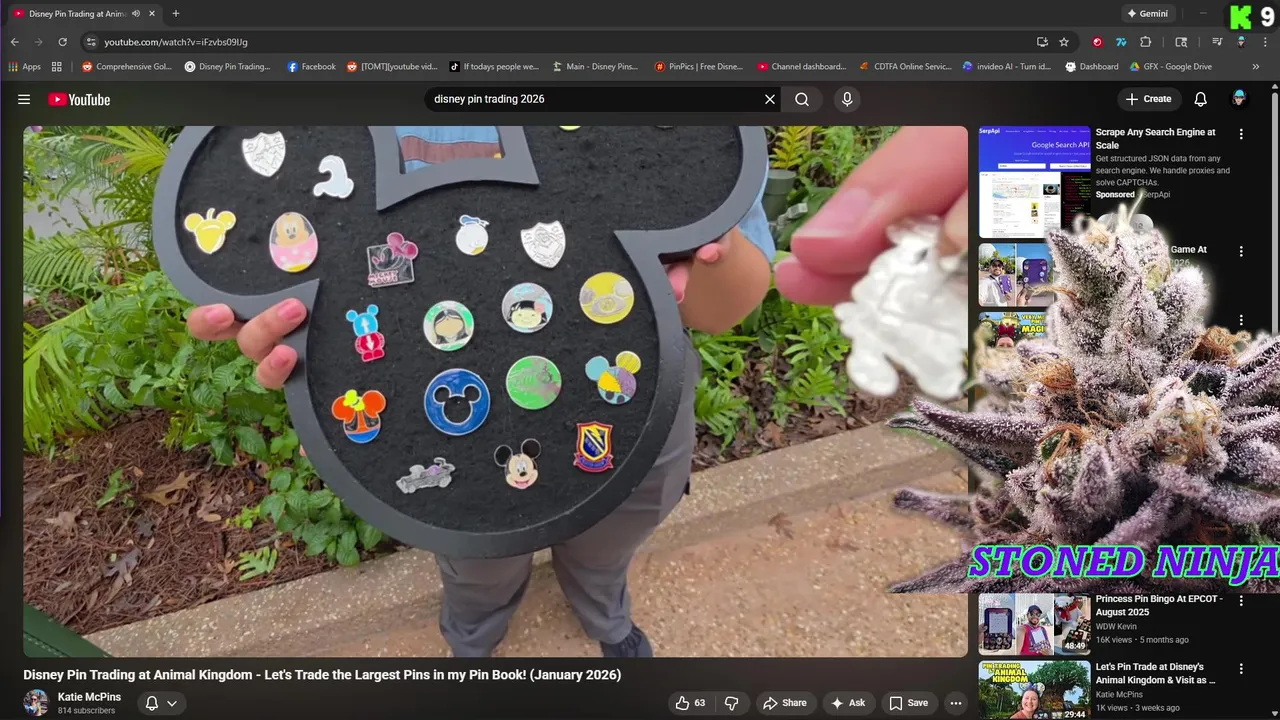
Task: Open the media controls toolbar icon
Action: 1217,42
